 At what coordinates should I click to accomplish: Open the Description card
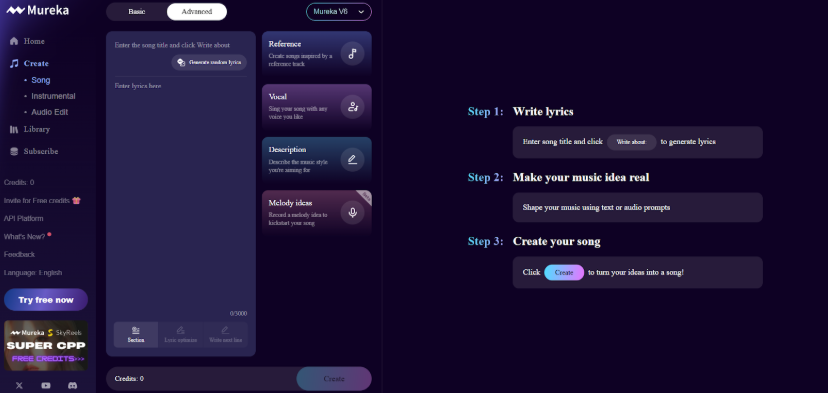(x=317, y=160)
